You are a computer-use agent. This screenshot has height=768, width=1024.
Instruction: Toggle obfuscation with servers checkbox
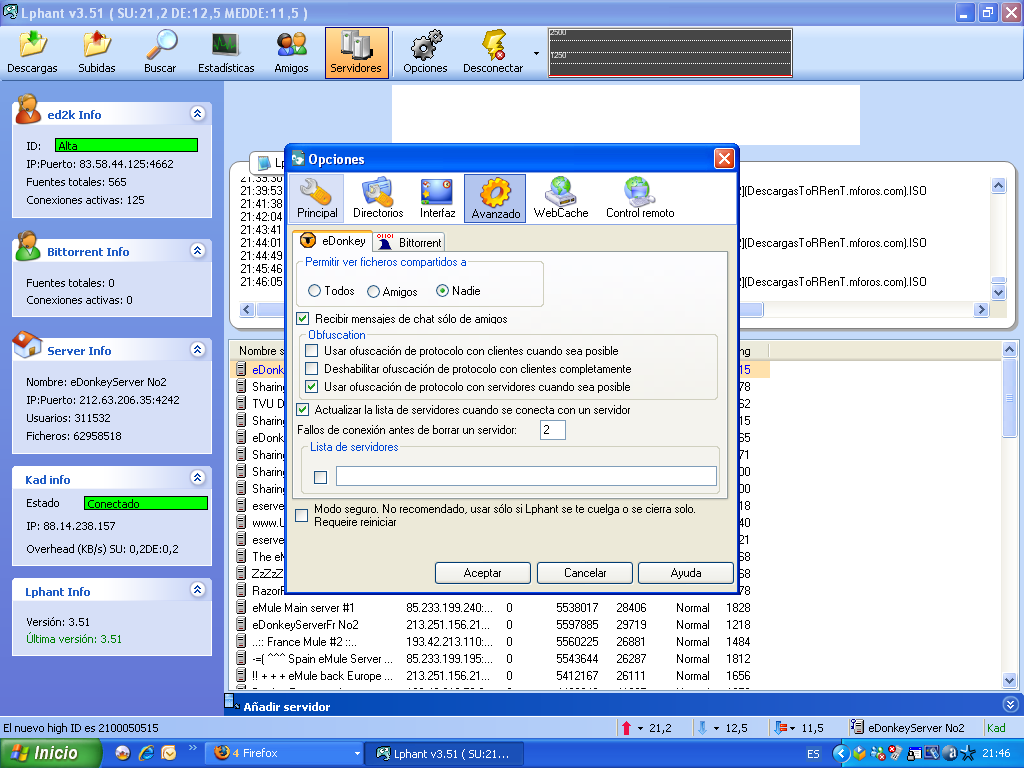coord(312,387)
